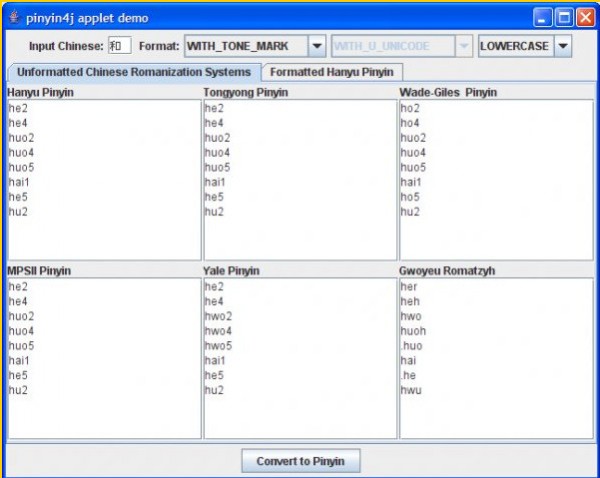The width and height of the screenshot is (600, 478).
Task: Select Unformatted Chinese Romanization Systems tab
Action: 134,72
